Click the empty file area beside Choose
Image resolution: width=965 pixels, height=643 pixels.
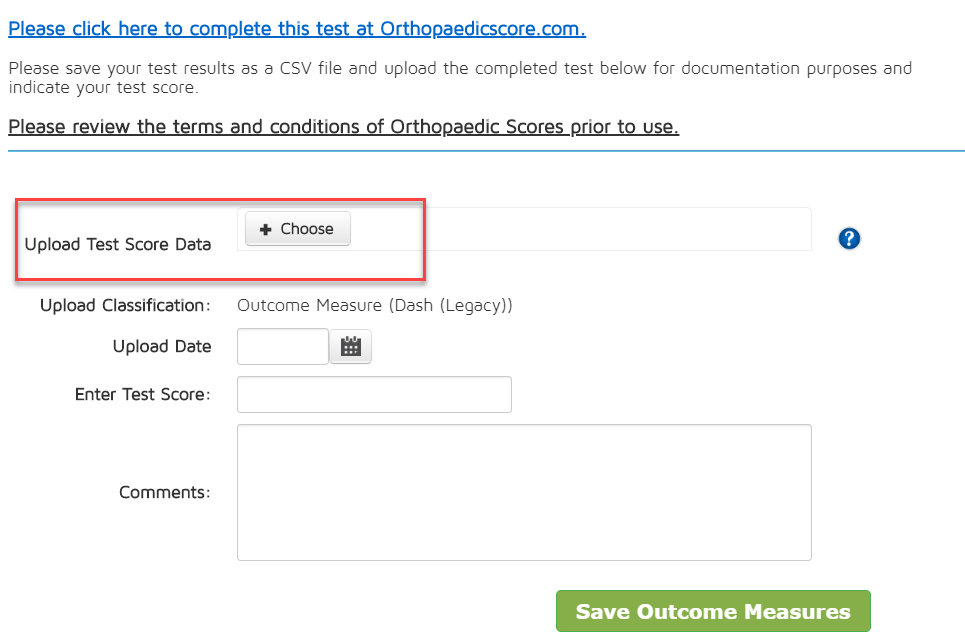pos(580,229)
